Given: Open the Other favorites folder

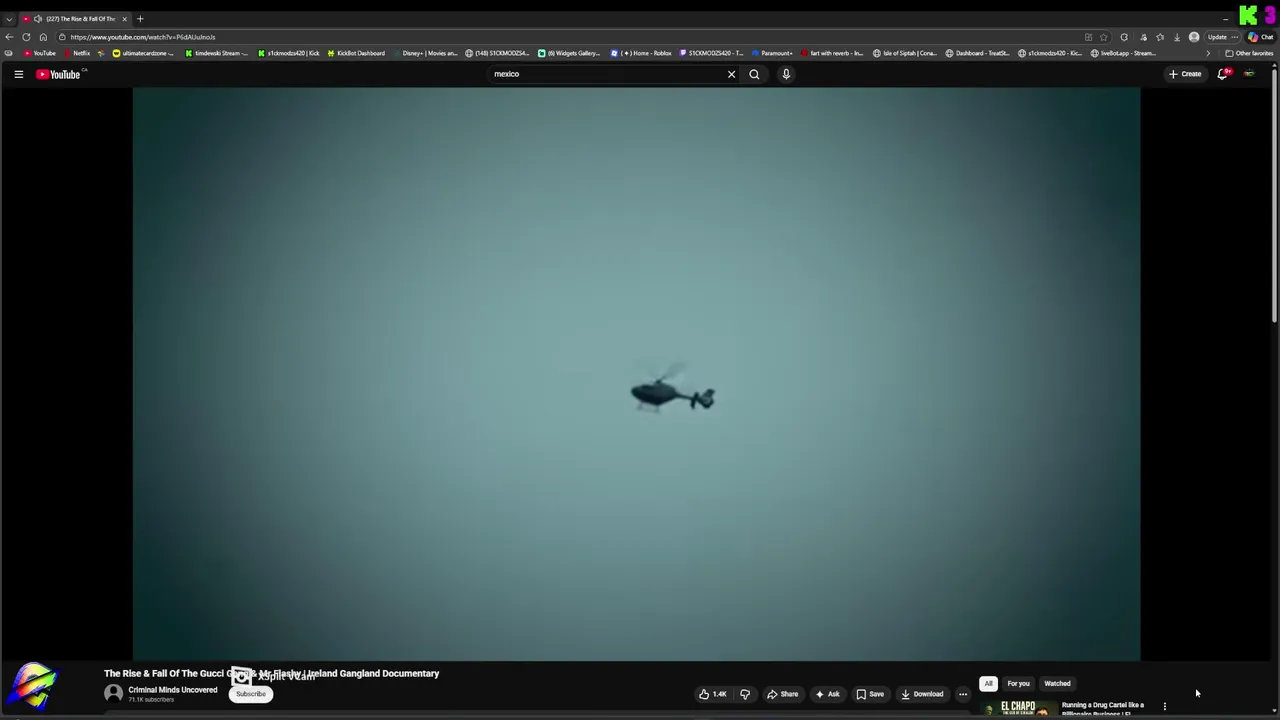Looking at the screenshot, I should (1249, 53).
